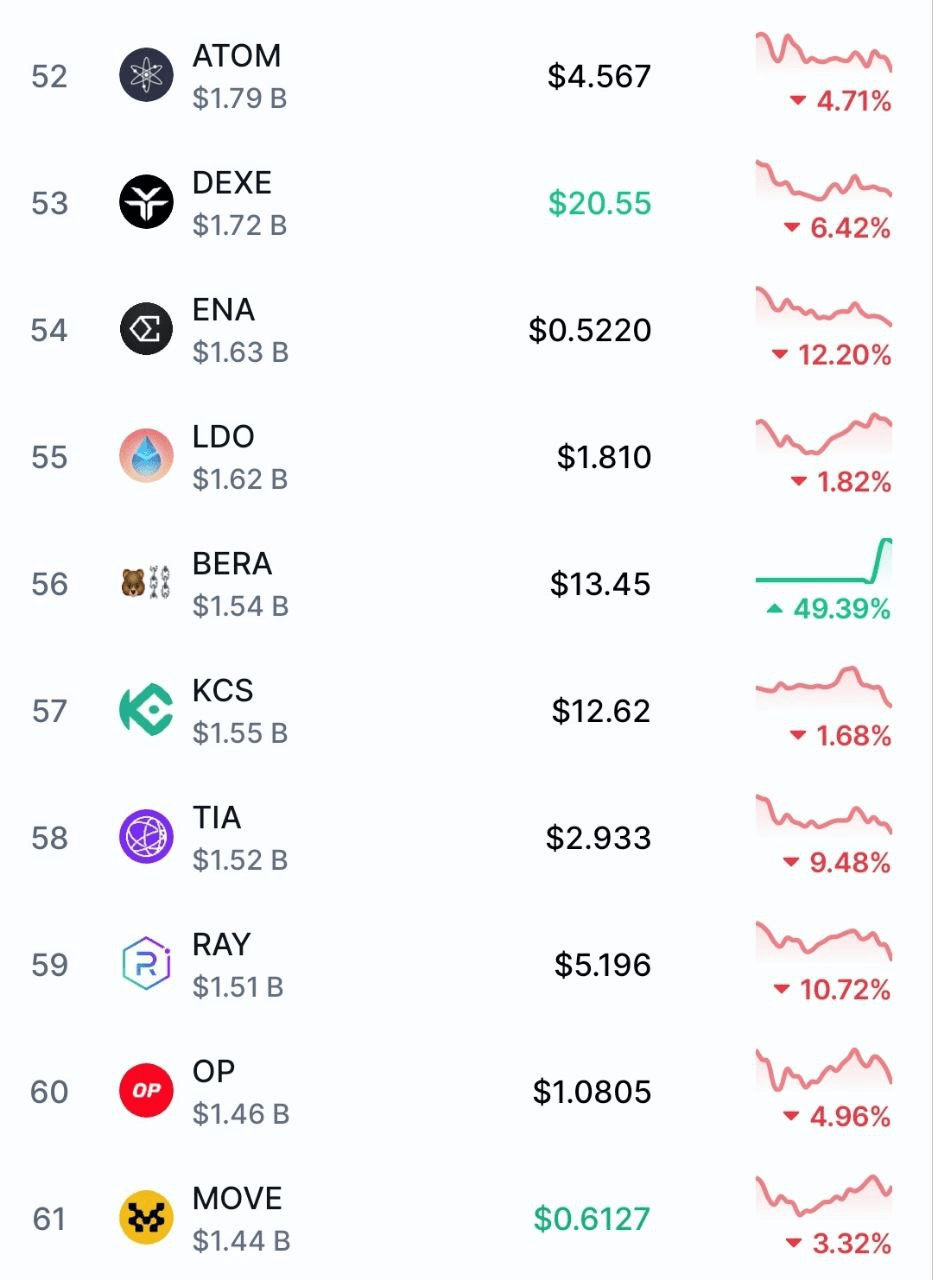Tap the OP price $1.0805

point(592,1092)
